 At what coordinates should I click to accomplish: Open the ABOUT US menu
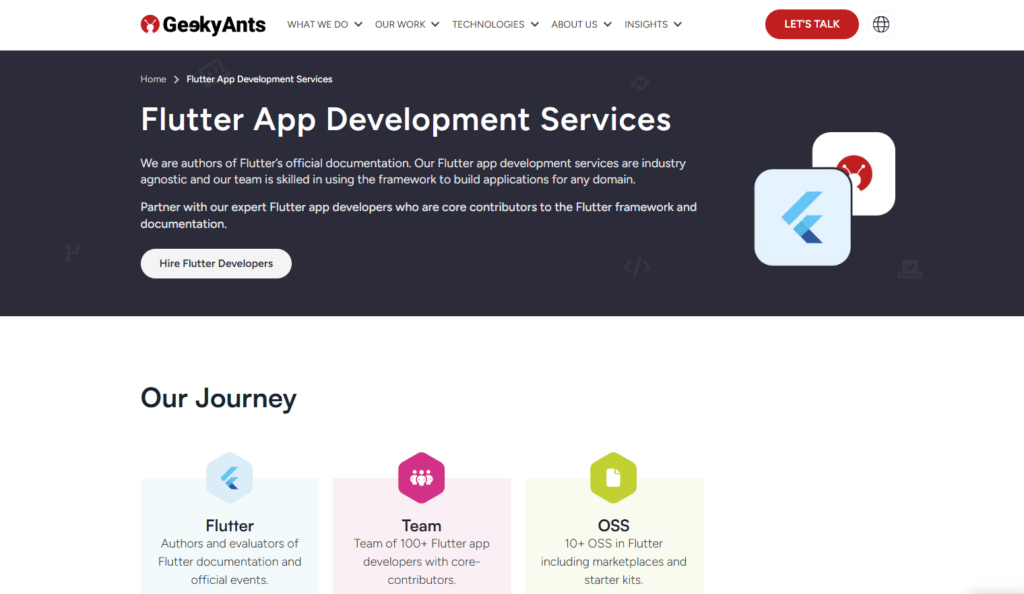pyautogui.click(x=581, y=25)
